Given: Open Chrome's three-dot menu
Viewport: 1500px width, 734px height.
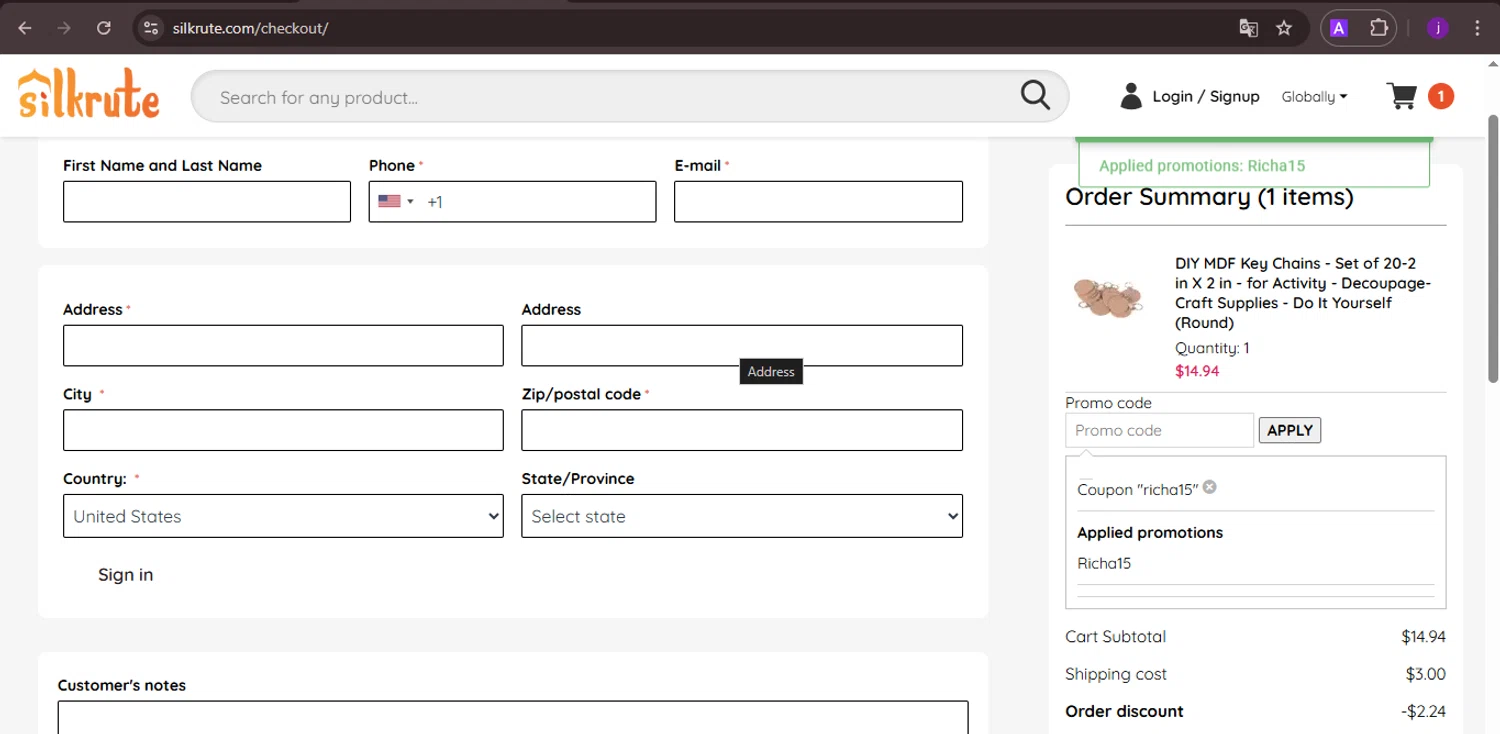Looking at the screenshot, I should click(x=1478, y=28).
